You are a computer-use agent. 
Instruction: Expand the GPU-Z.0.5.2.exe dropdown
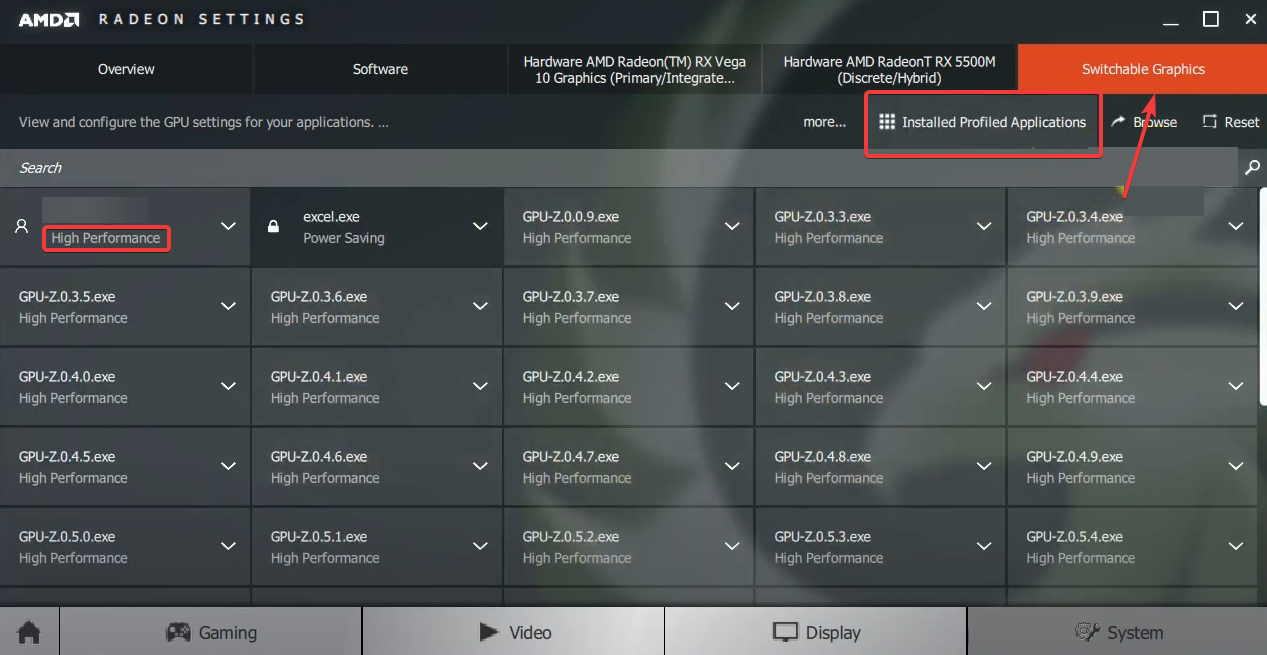(x=732, y=546)
